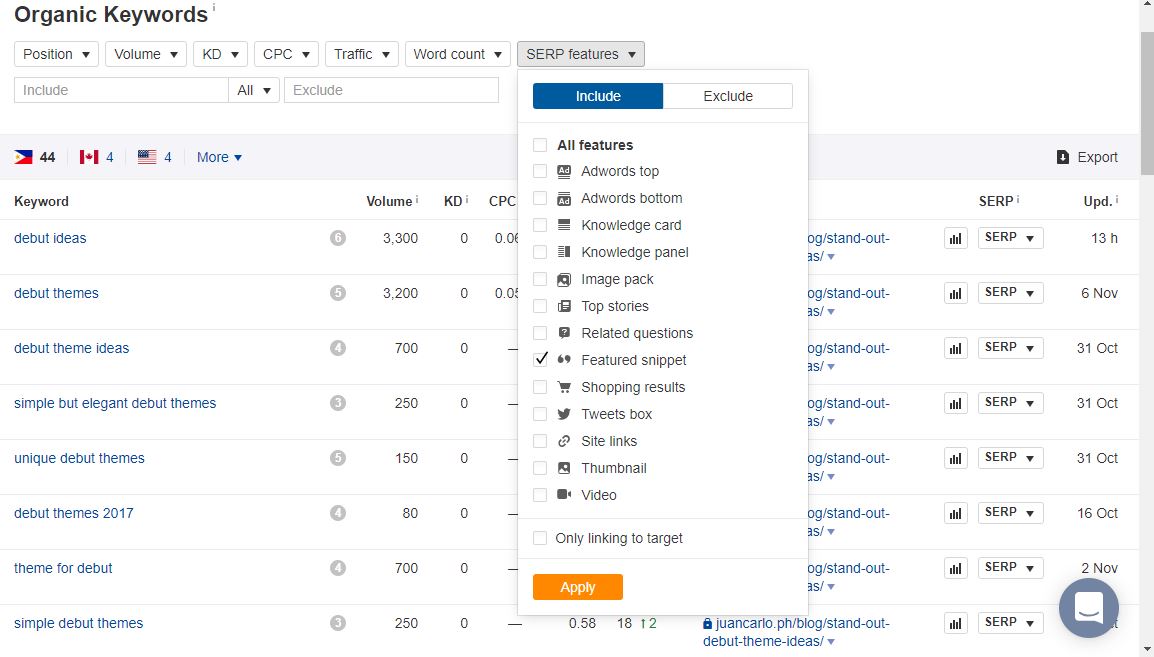Select the United States flag filter
This screenshot has height=657, width=1154.
[147, 157]
